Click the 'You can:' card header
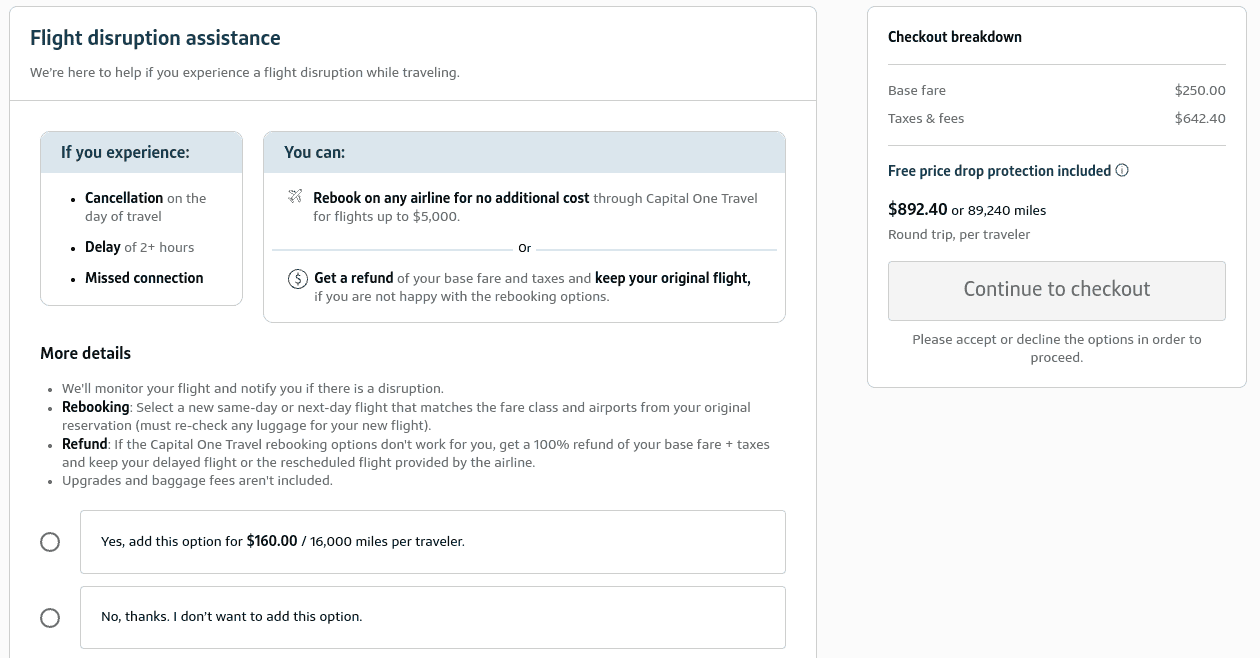Image resolution: width=1260 pixels, height=658 pixels. [x=524, y=152]
